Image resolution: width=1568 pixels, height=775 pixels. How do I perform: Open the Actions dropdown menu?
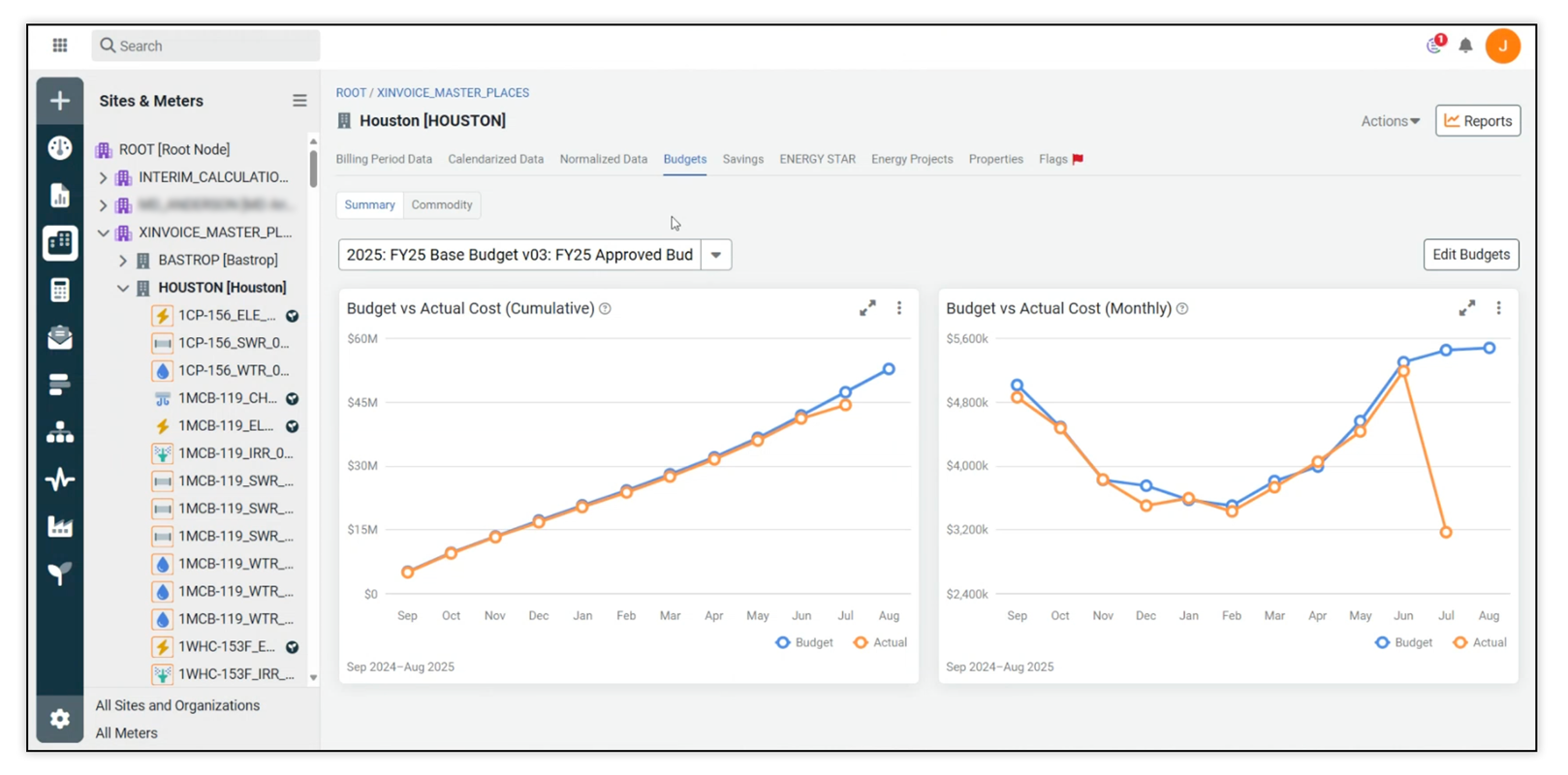pos(1390,121)
